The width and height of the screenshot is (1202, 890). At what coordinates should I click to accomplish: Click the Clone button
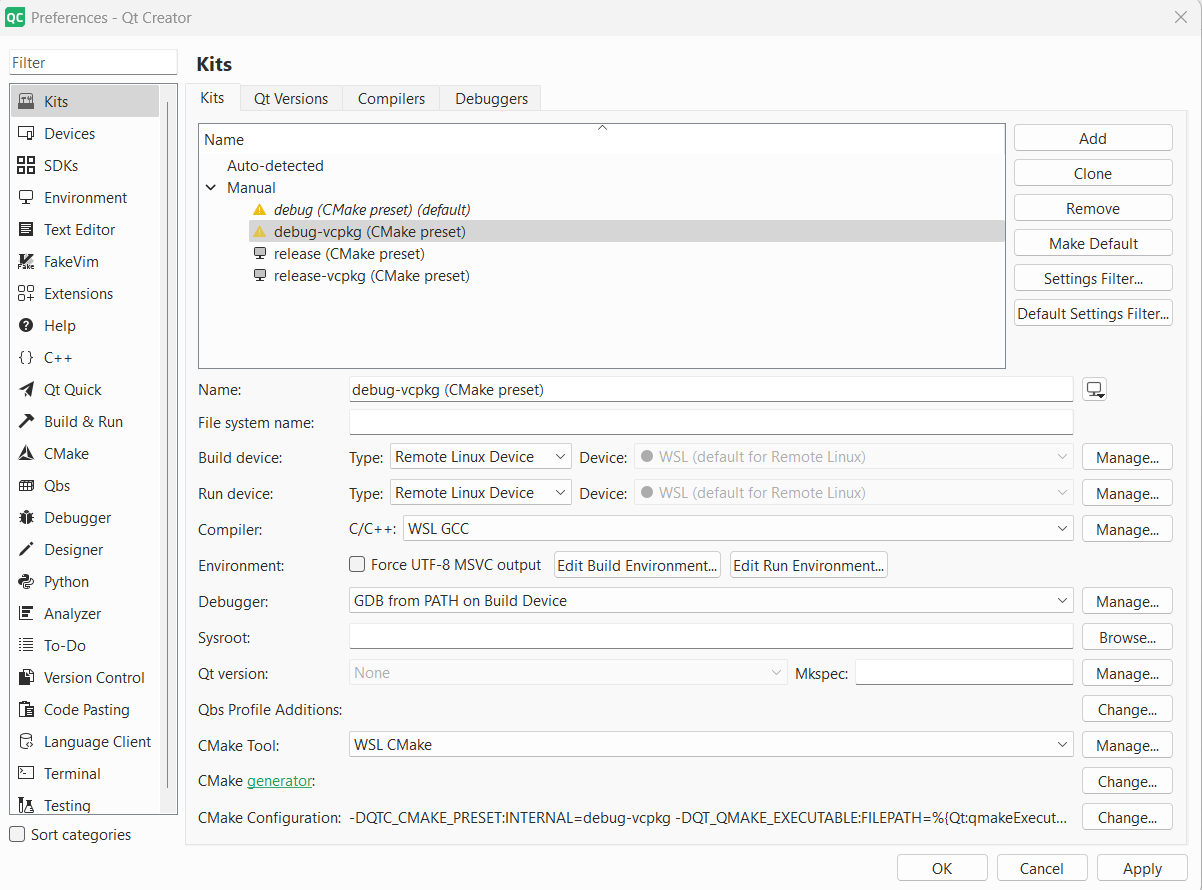(x=1093, y=173)
